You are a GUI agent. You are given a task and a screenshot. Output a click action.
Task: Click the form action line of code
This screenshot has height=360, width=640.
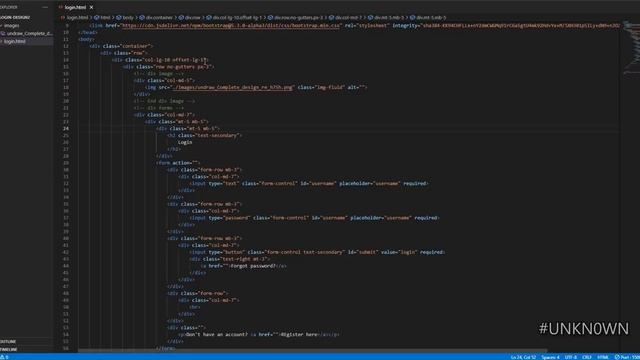178,163
